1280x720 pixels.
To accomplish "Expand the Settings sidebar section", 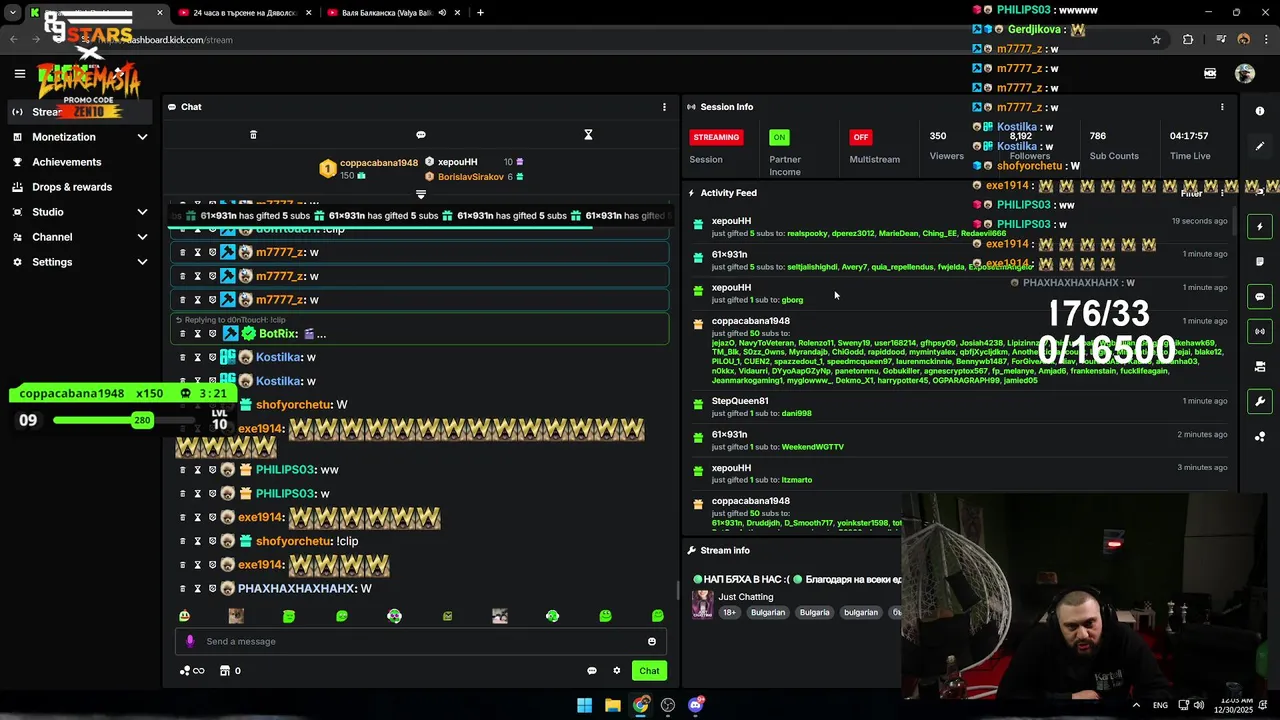I will click(142, 262).
